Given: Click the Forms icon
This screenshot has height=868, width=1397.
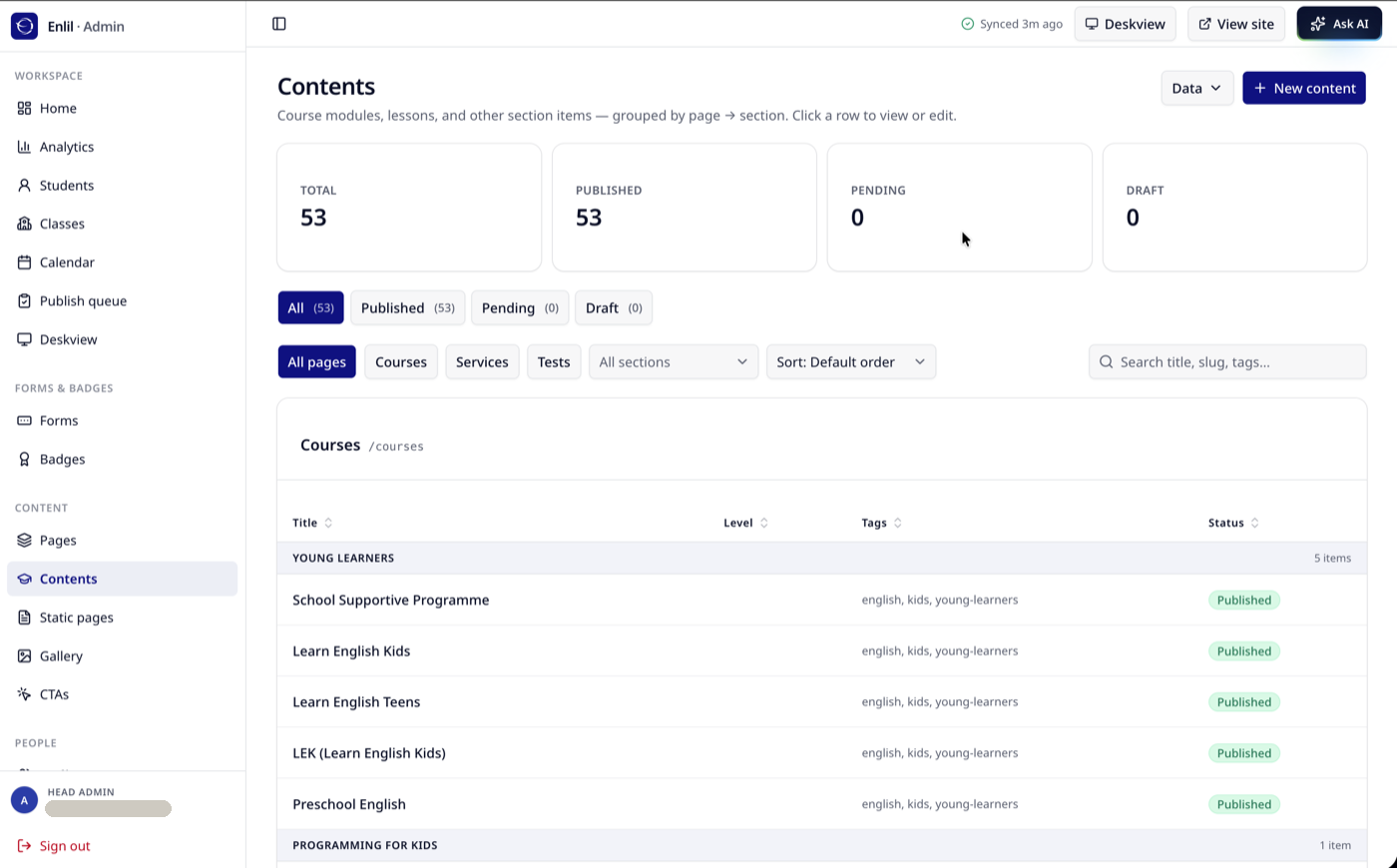Looking at the screenshot, I should [x=24, y=421].
